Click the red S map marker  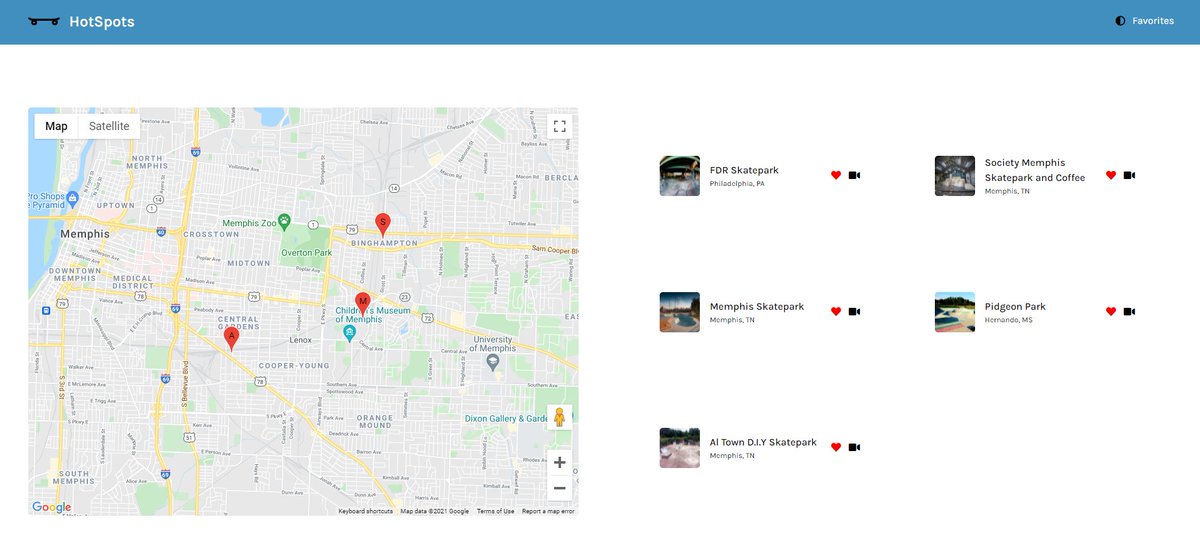tap(382, 224)
